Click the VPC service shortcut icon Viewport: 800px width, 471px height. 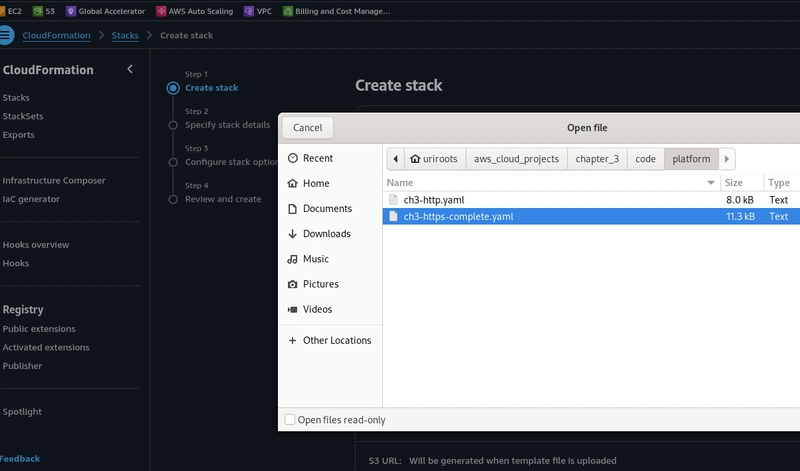point(248,11)
